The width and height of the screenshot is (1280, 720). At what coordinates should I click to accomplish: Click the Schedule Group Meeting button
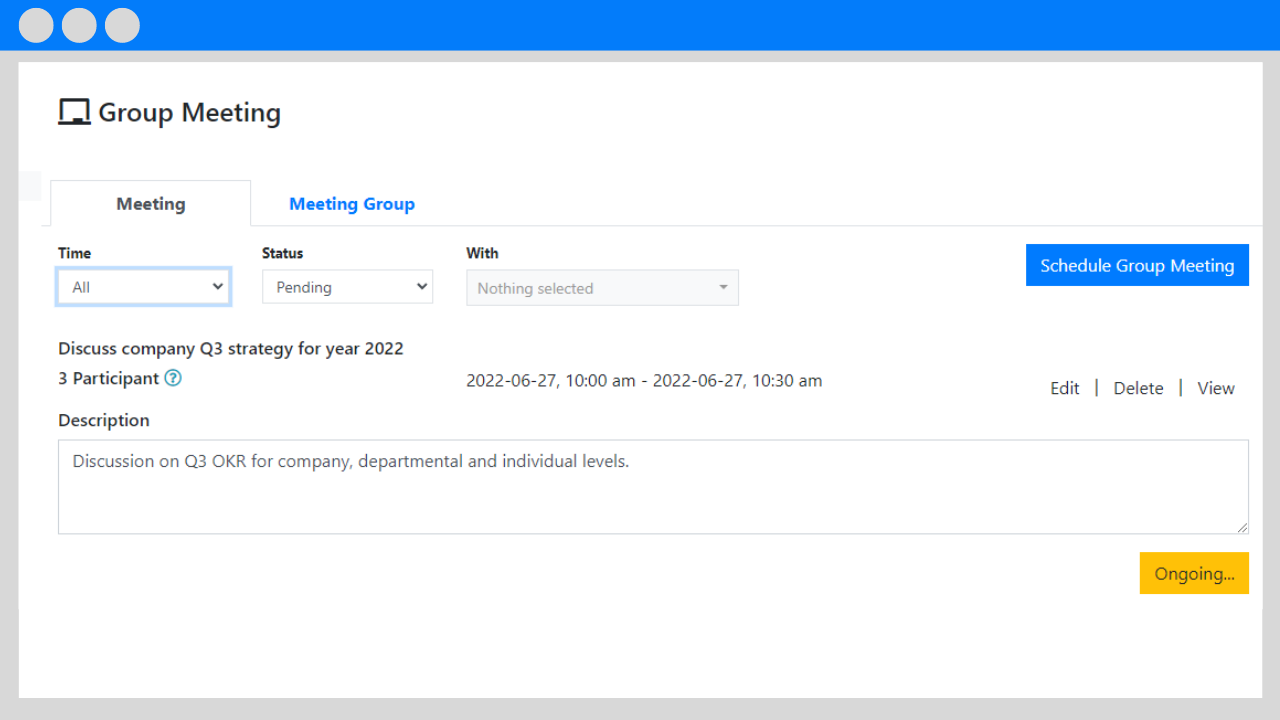[x=1137, y=265]
